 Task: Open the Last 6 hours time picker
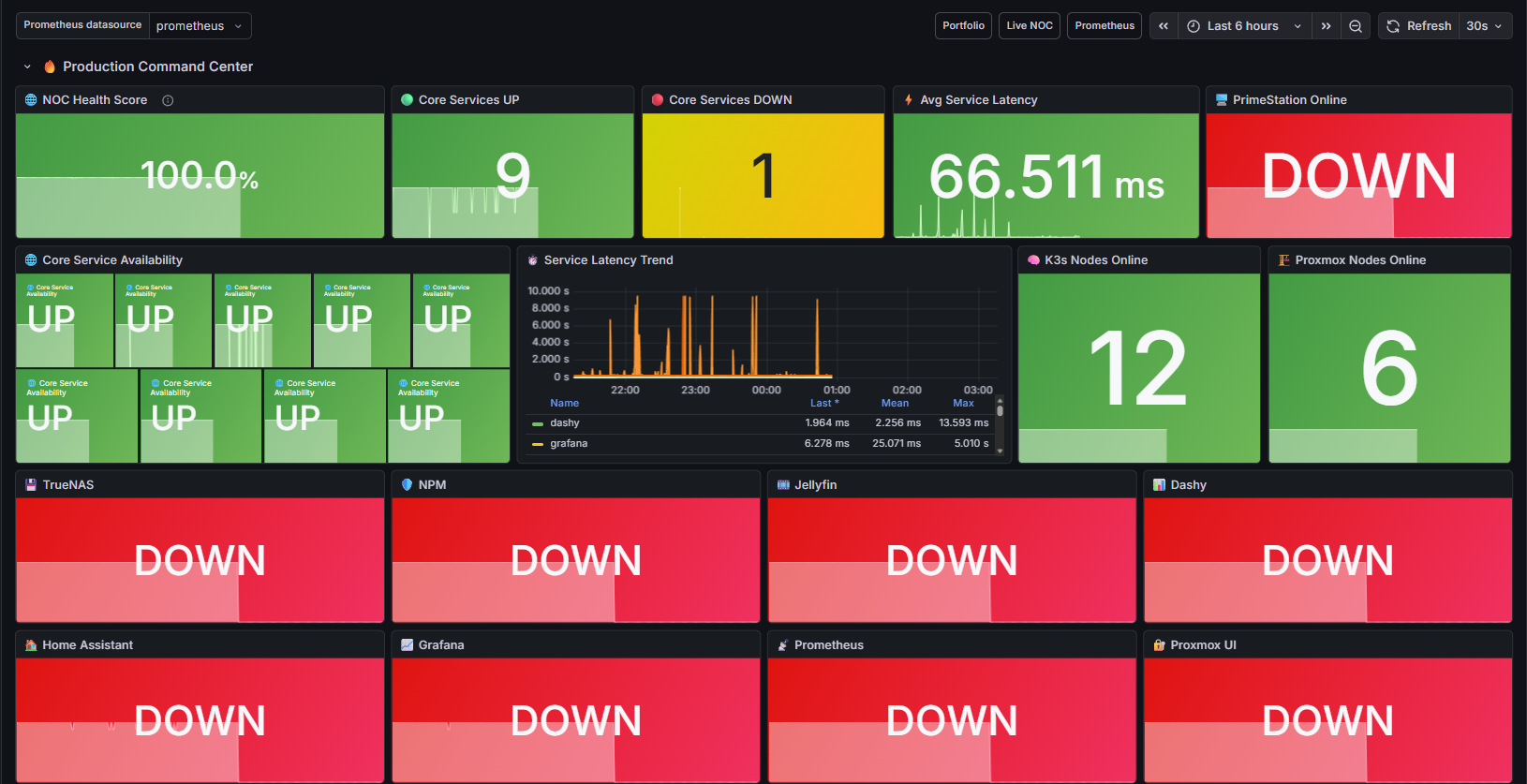pos(1244,26)
